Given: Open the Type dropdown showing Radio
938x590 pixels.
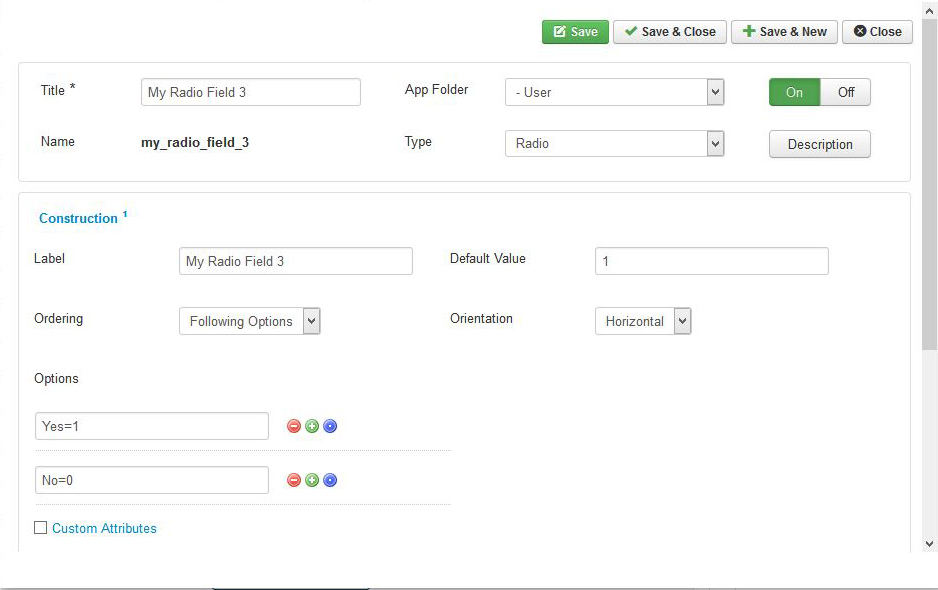Looking at the screenshot, I should (614, 144).
